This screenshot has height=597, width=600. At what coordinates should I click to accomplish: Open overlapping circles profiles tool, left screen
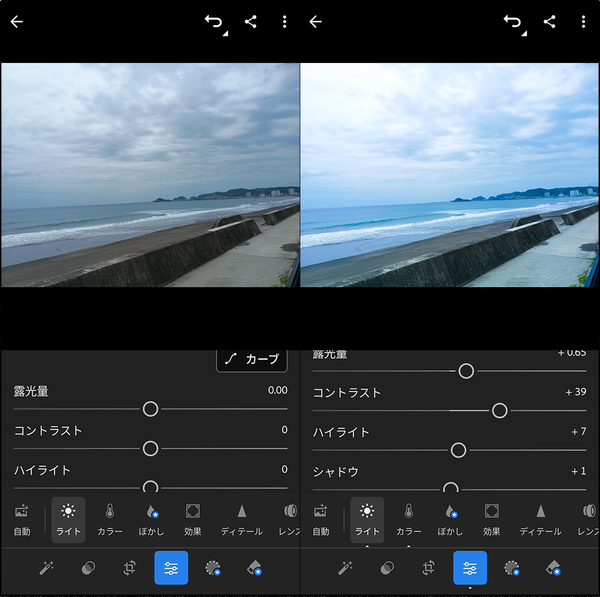coord(88,568)
